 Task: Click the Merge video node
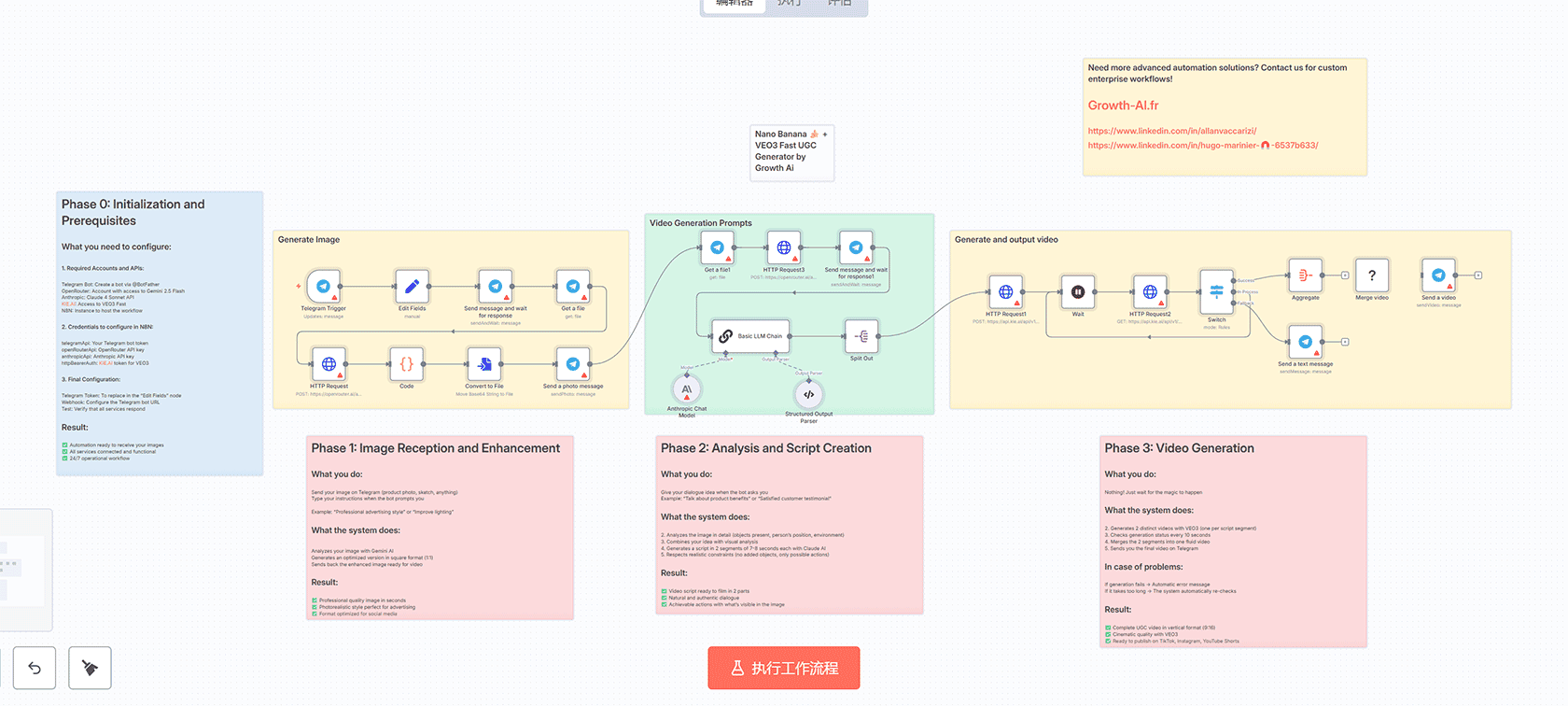click(x=1371, y=275)
